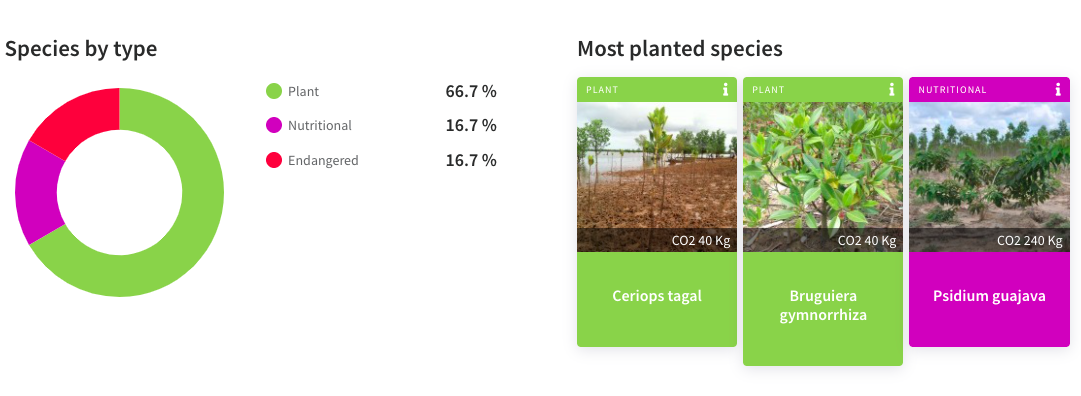Open info icon on Bruguiera gymnorrhiza card

pyautogui.click(x=891, y=90)
